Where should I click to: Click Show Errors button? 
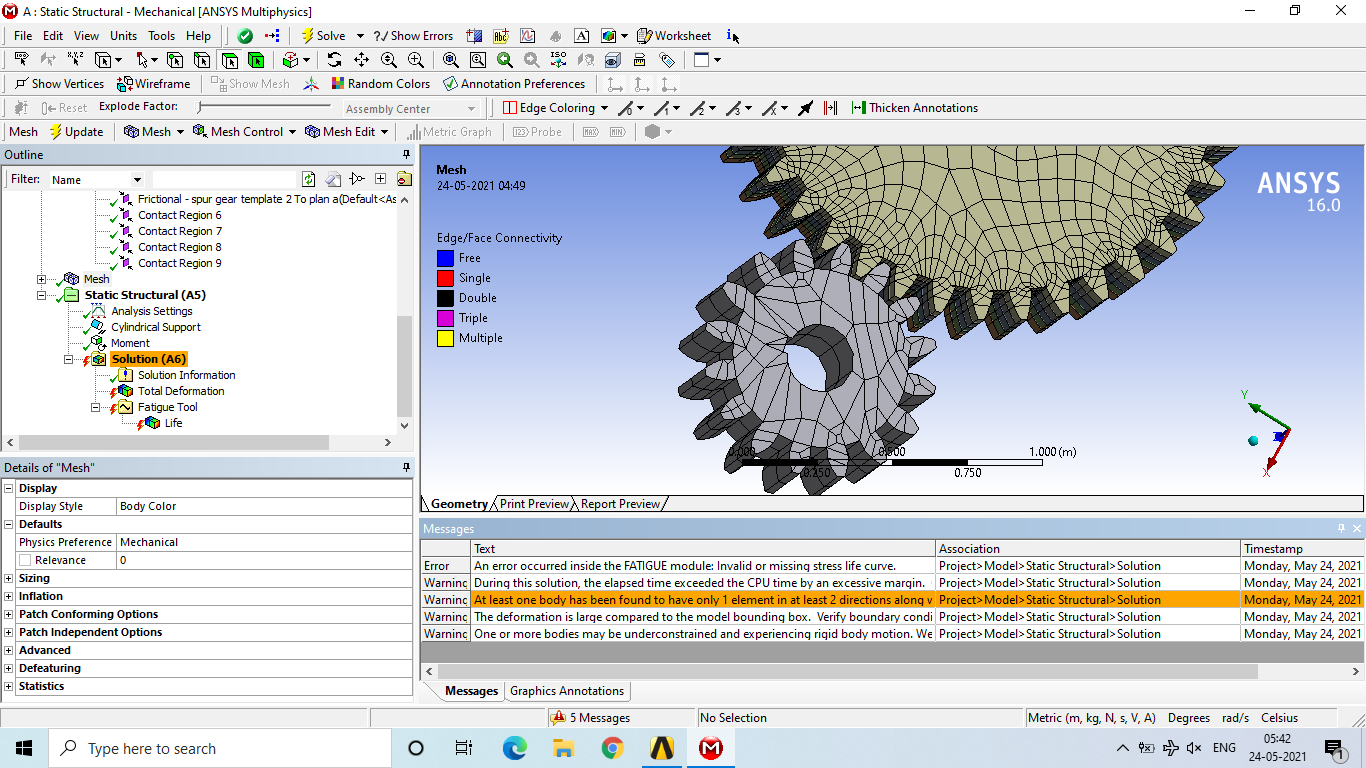coord(413,36)
